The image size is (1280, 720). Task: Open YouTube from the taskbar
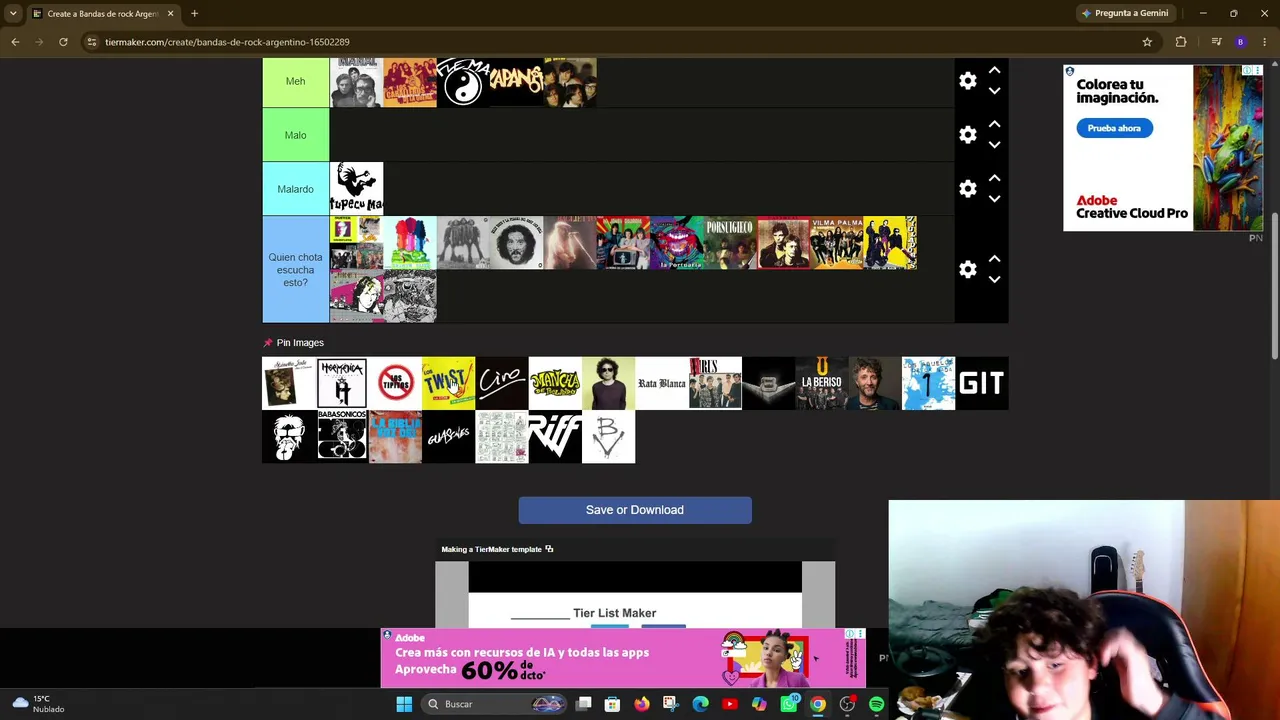point(729,704)
